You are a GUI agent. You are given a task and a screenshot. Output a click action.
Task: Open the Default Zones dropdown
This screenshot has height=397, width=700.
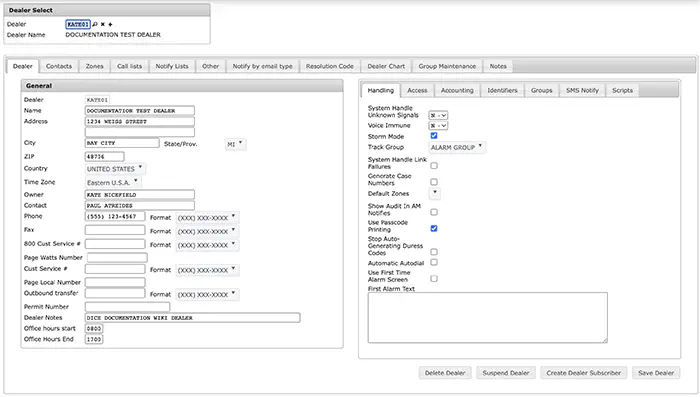(434, 193)
